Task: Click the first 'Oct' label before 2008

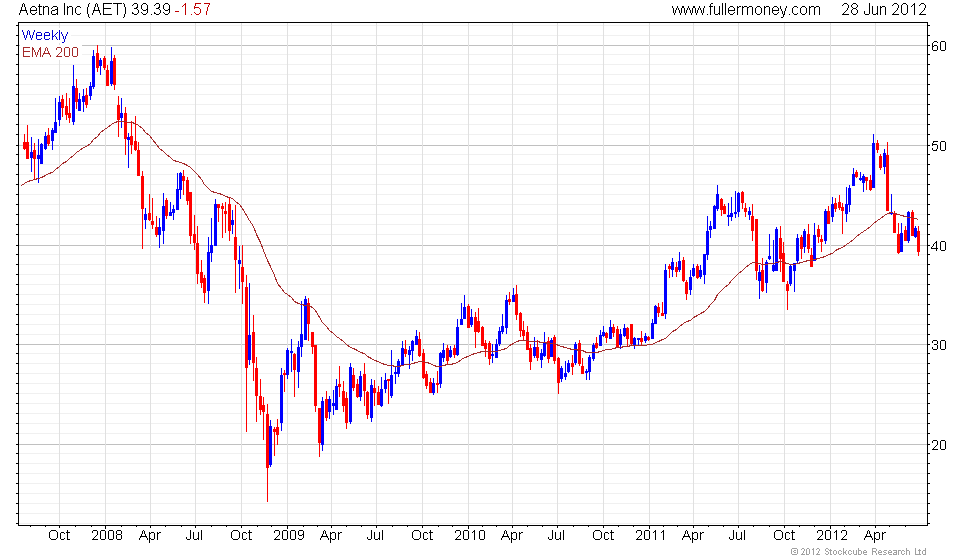Action: tap(59, 536)
